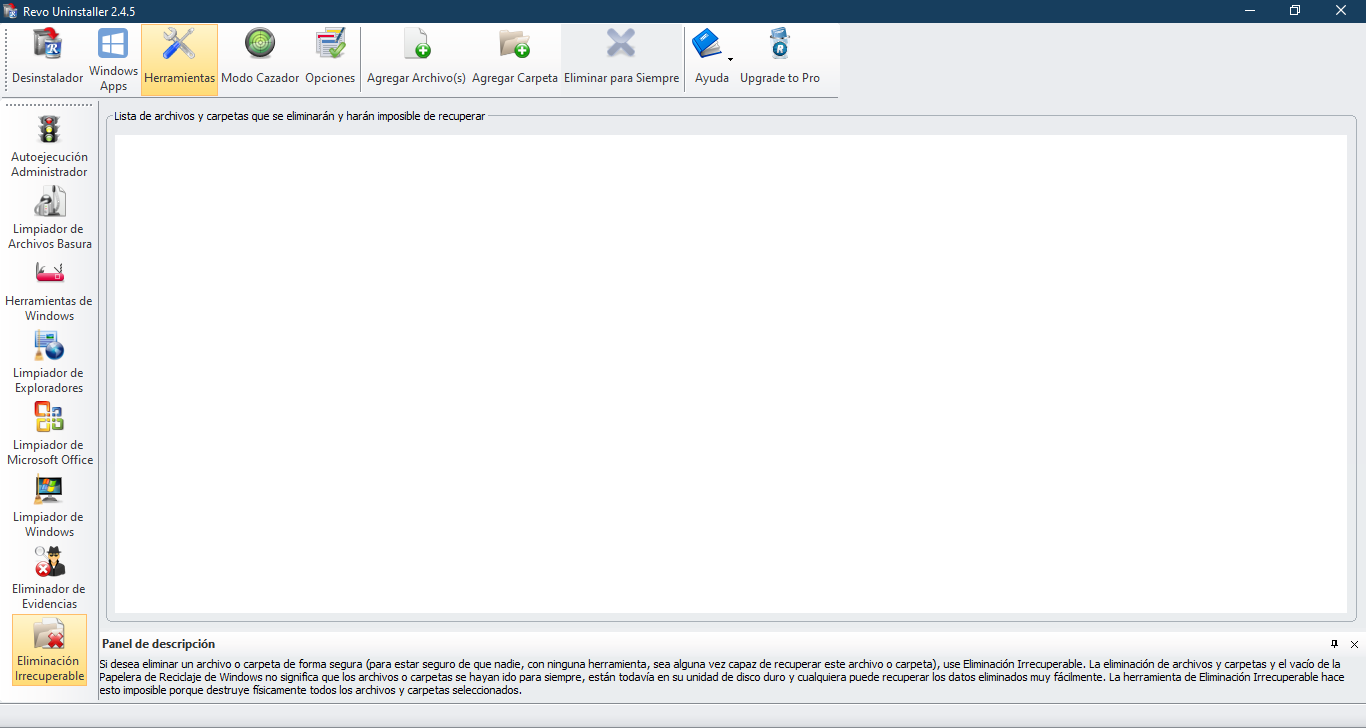Open Windows Apps list
The height and width of the screenshot is (728, 1366).
pos(113,59)
